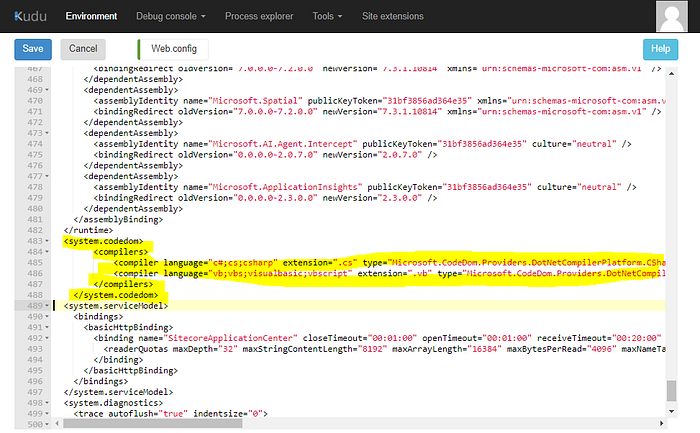The height and width of the screenshot is (433, 700).
Task: Click the </system.serviceModel> closing tag
Action: coord(118,392)
